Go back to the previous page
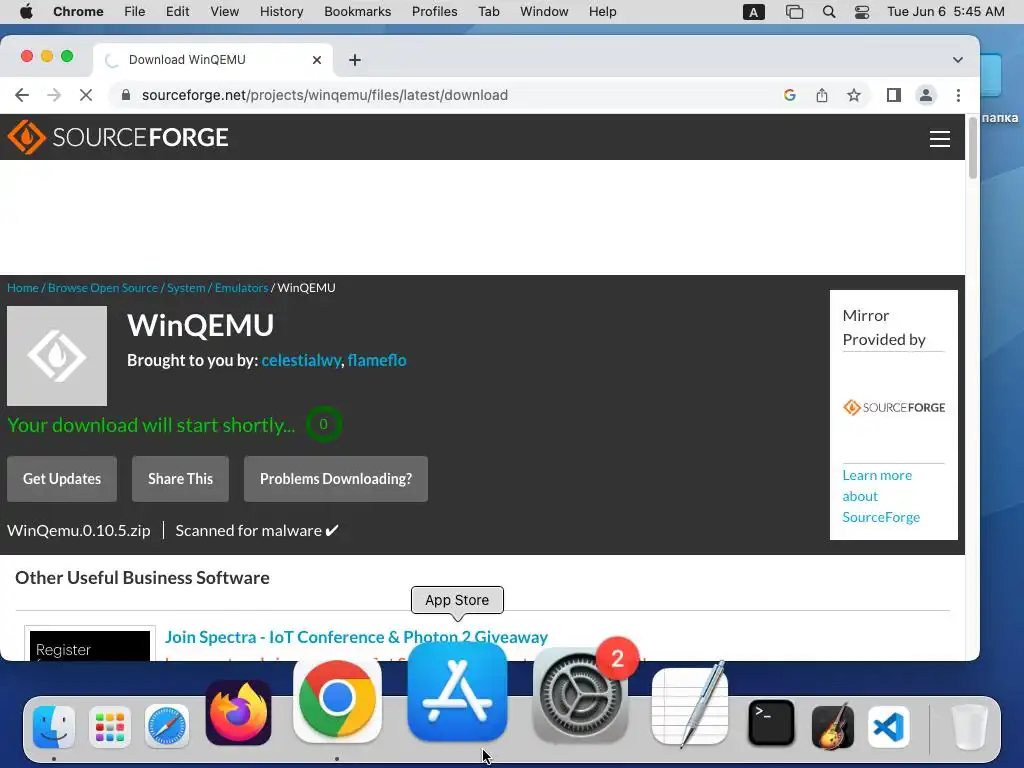The height and width of the screenshot is (768, 1024). pos(22,95)
